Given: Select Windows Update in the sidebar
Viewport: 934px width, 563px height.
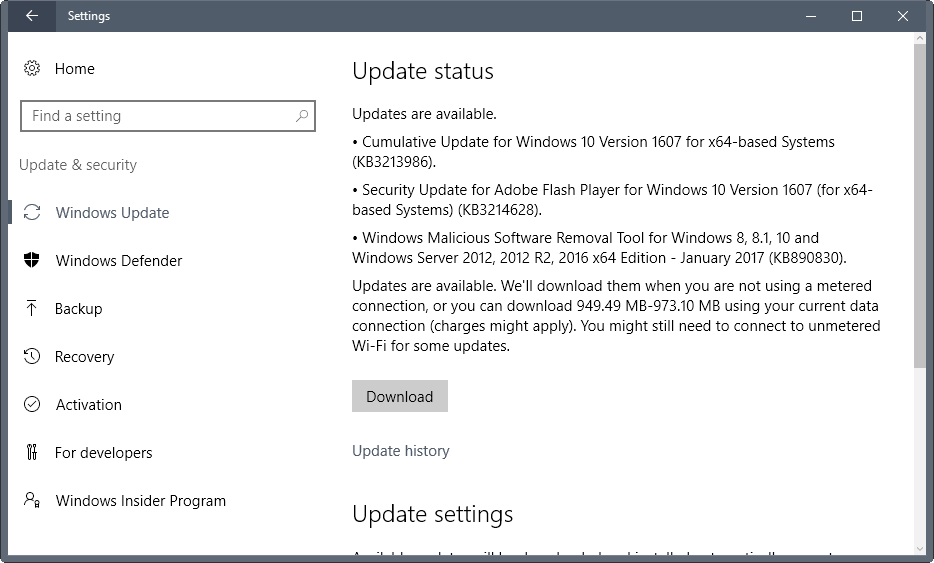Looking at the screenshot, I should coord(112,213).
